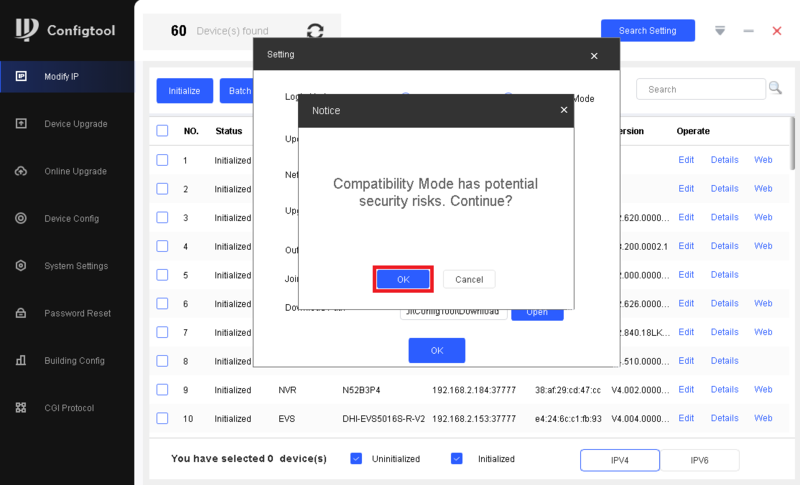Open the Building Config icon
Image resolution: width=800 pixels, height=485 pixels.
(x=21, y=361)
